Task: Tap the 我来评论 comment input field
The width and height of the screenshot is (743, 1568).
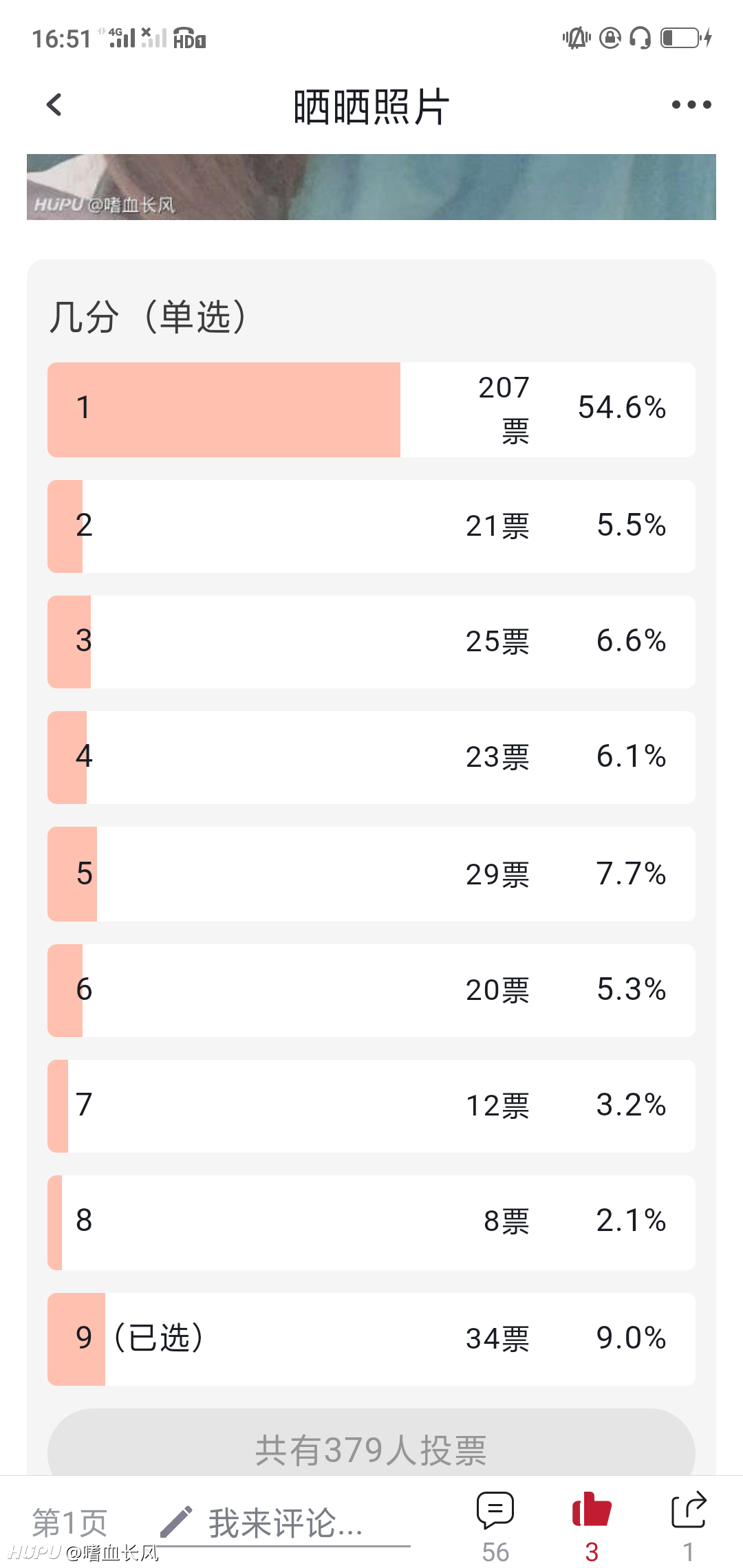Action: [x=286, y=1523]
